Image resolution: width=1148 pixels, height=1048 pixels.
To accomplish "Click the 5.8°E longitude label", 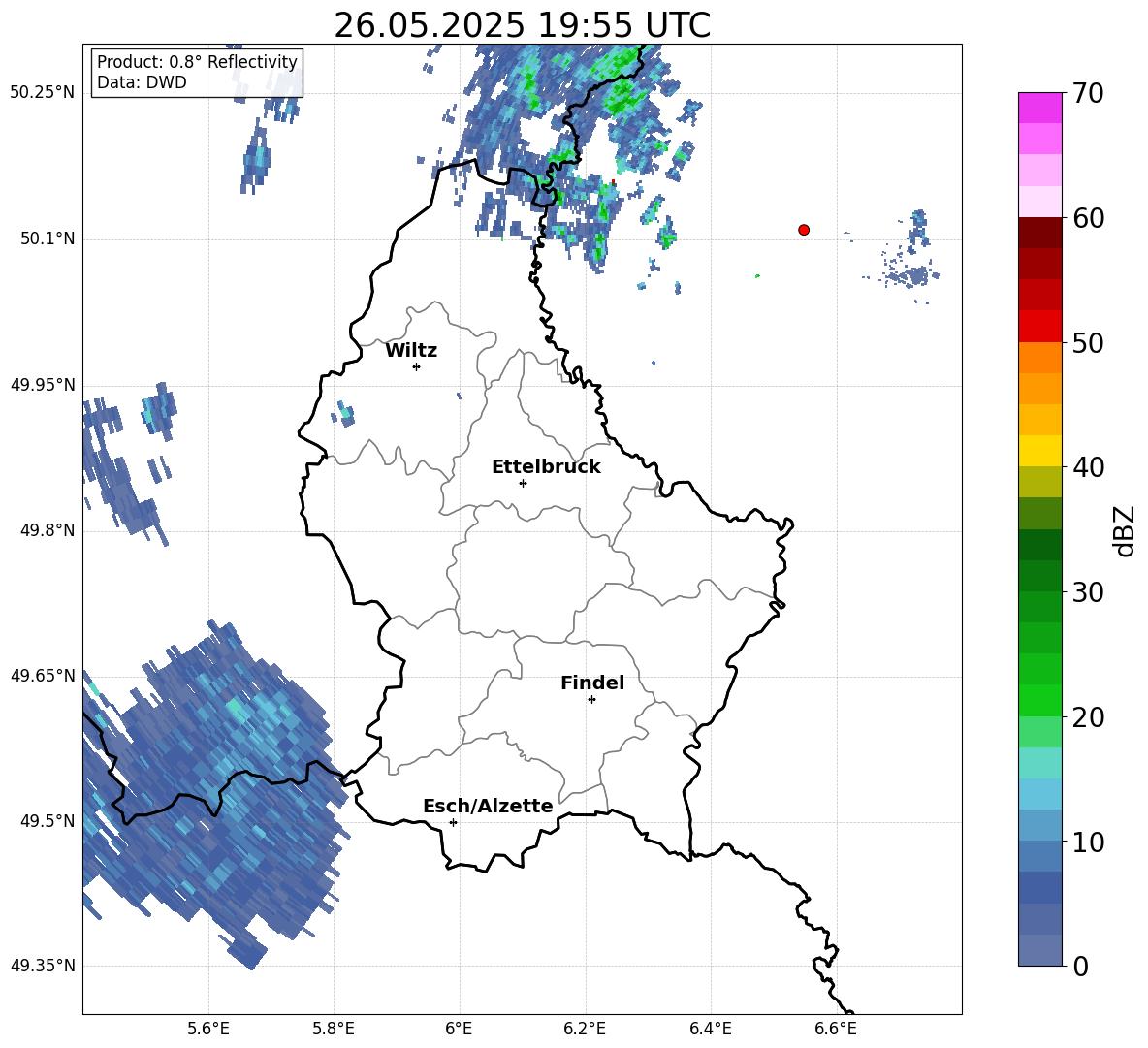I will click(334, 1030).
